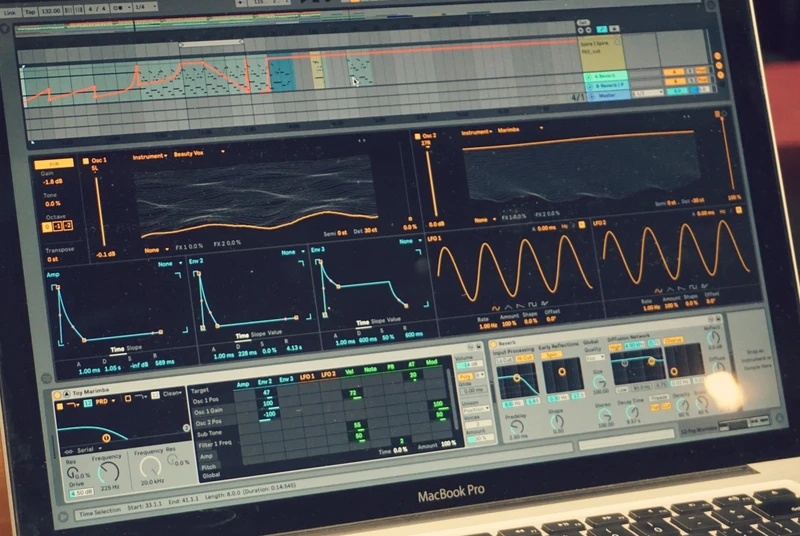
Task: Click the filter 2 Frequency knob
Action: point(151,467)
